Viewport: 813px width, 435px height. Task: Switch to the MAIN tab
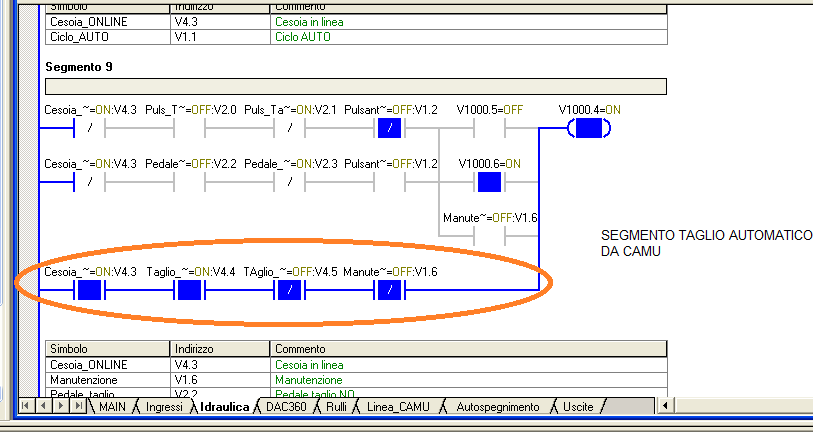pyautogui.click(x=112, y=406)
